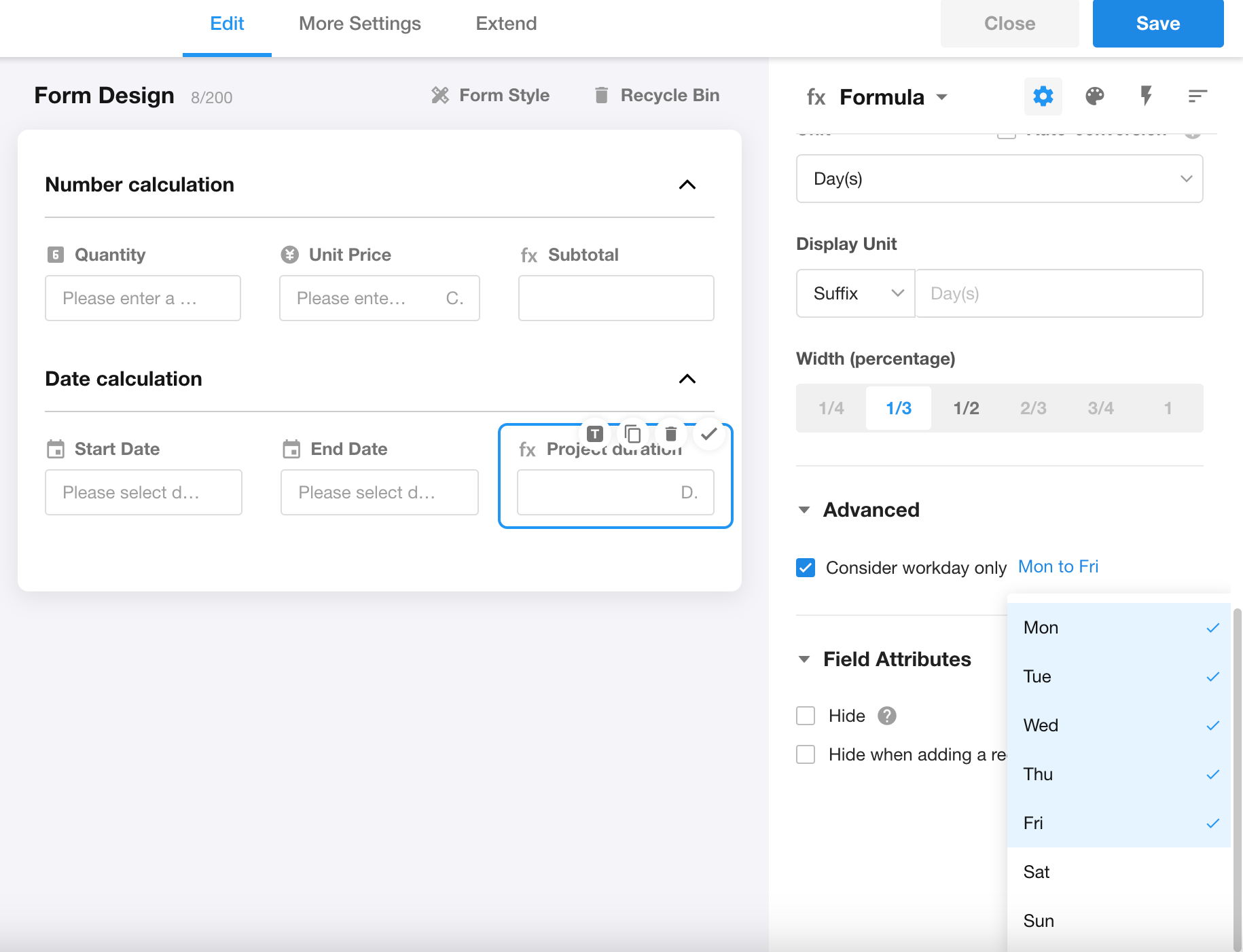Viewport: 1243px width, 952px height.
Task: Open the lightning bolt events tab
Action: tap(1146, 96)
